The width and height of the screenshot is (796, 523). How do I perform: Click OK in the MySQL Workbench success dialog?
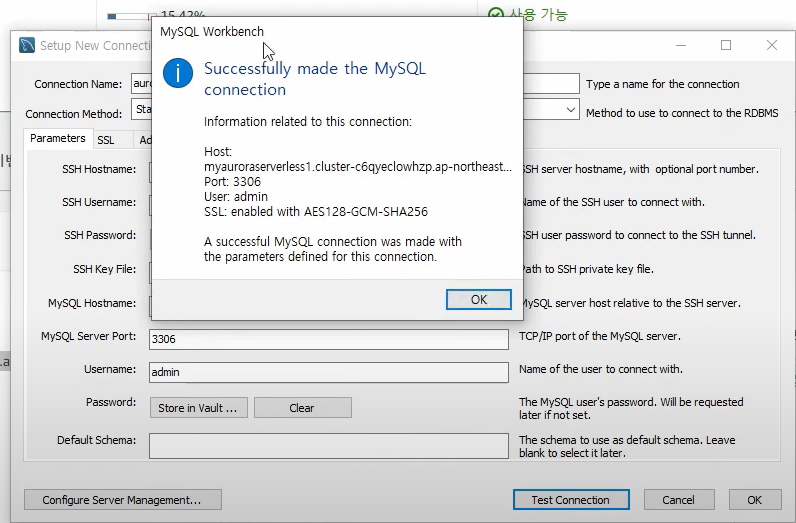coord(479,300)
